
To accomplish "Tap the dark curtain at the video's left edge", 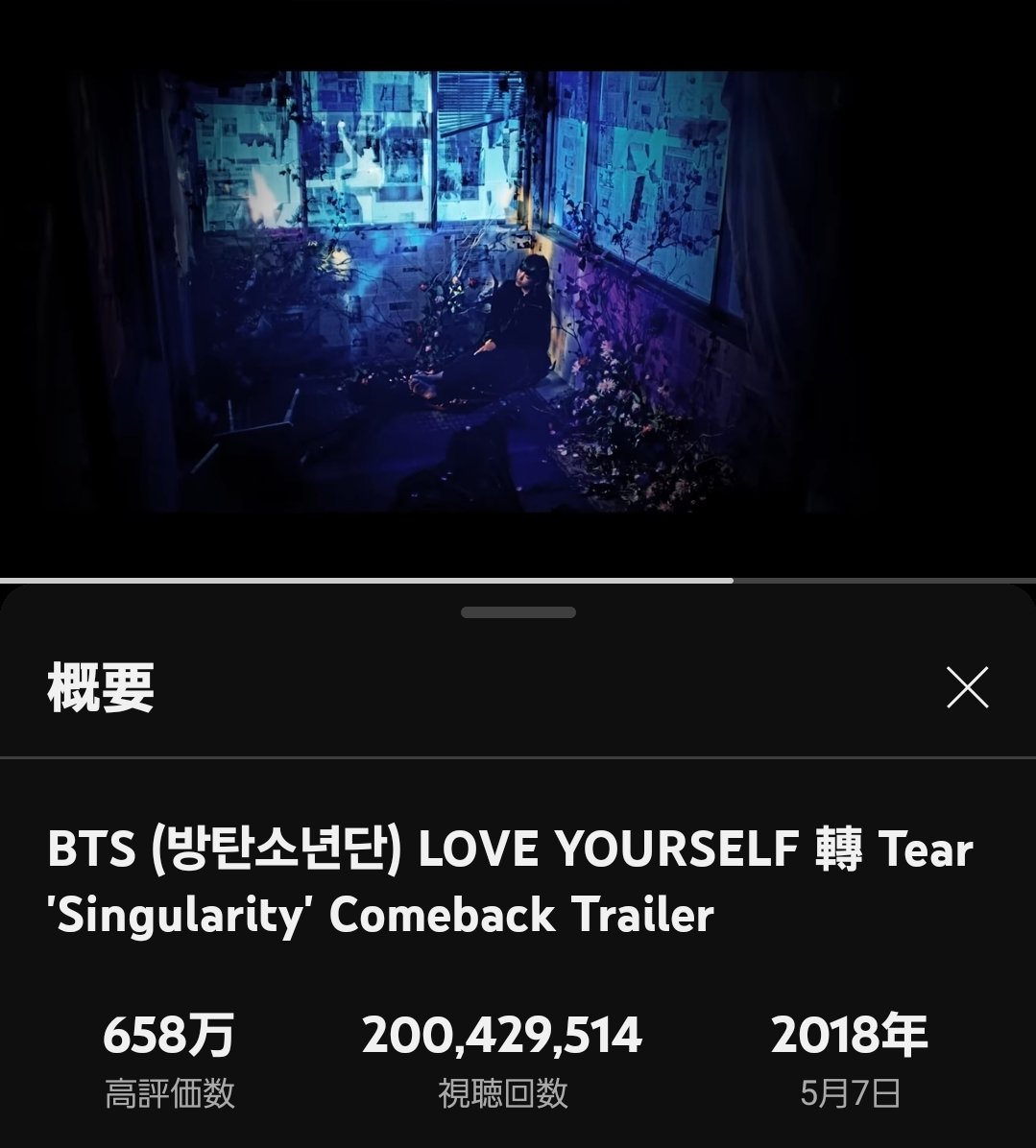I will click(109, 293).
